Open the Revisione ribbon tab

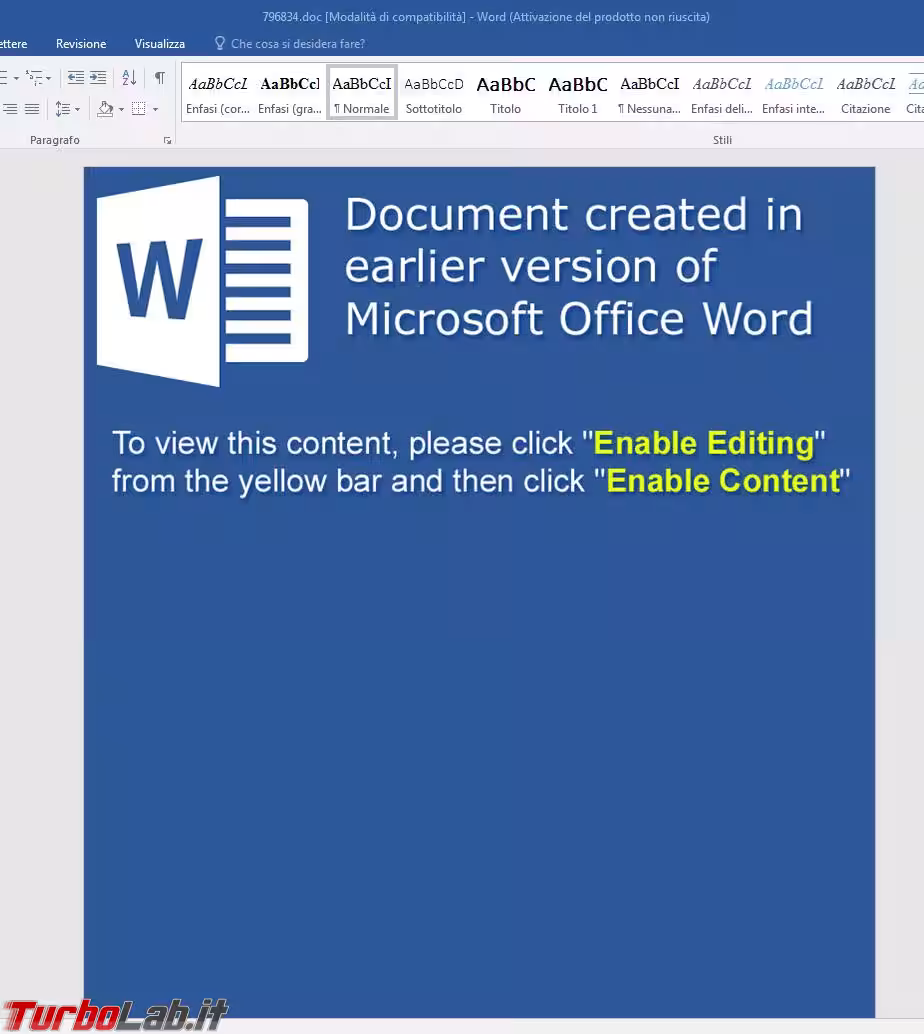81,44
